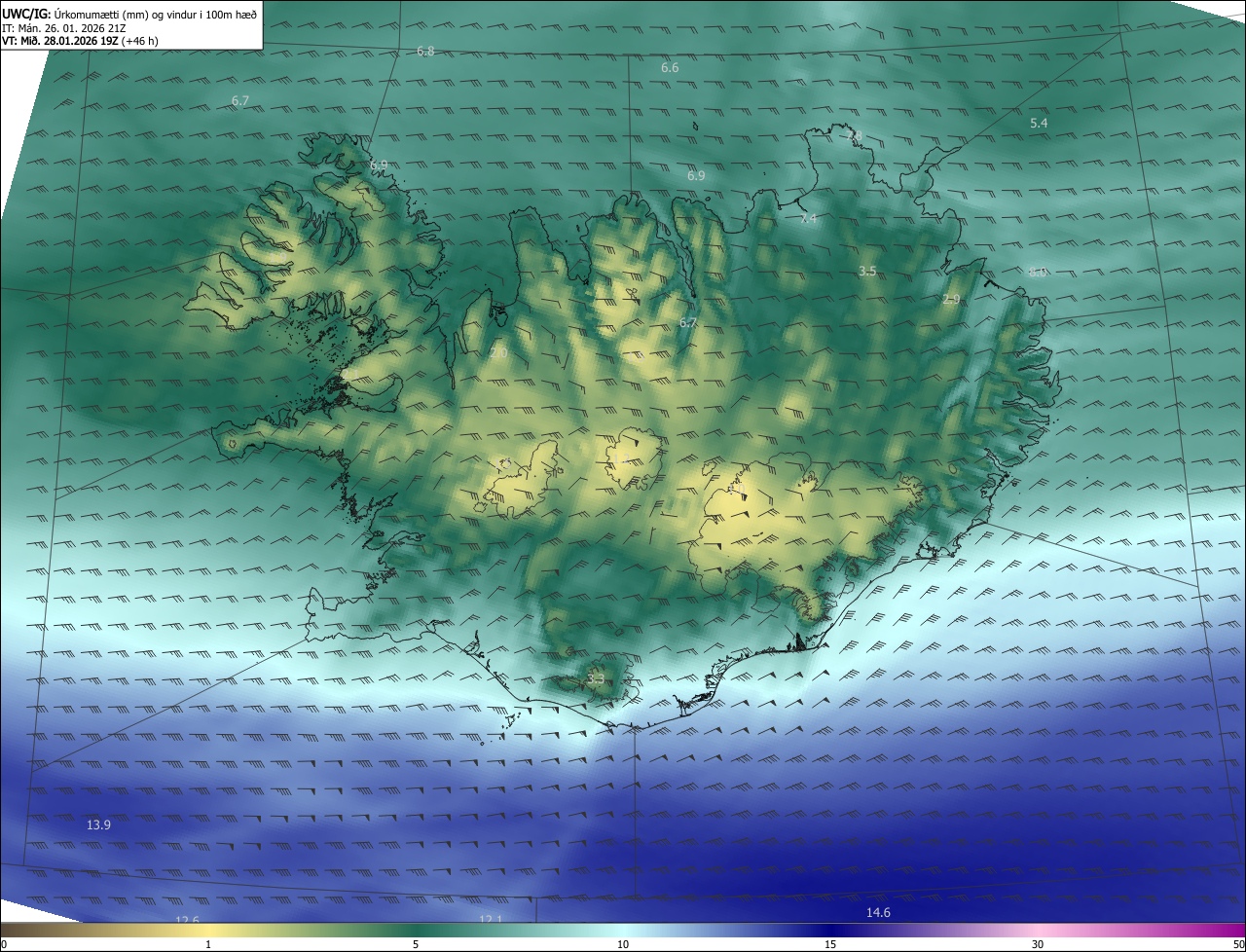This screenshot has width=1246, height=952.
Task: Click the 14.6 value label
Action: [x=878, y=912]
